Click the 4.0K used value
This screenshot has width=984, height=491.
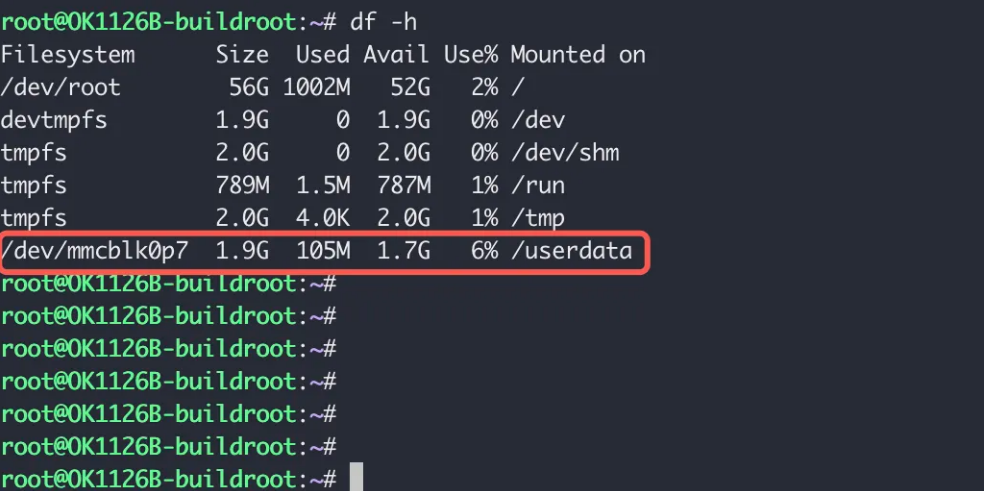coord(322,218)
